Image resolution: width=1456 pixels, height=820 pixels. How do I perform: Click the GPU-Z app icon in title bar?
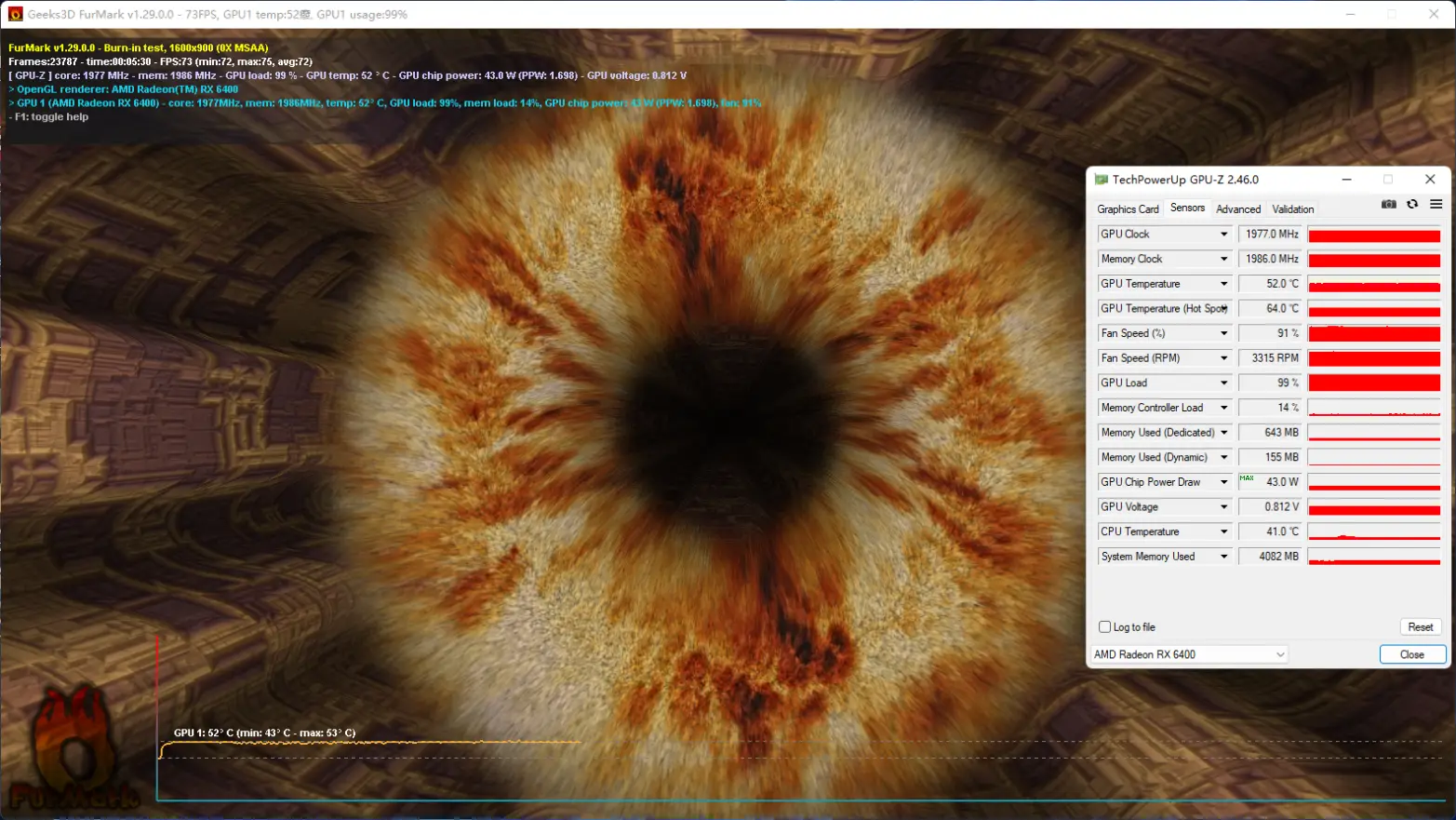point(1101,180)
